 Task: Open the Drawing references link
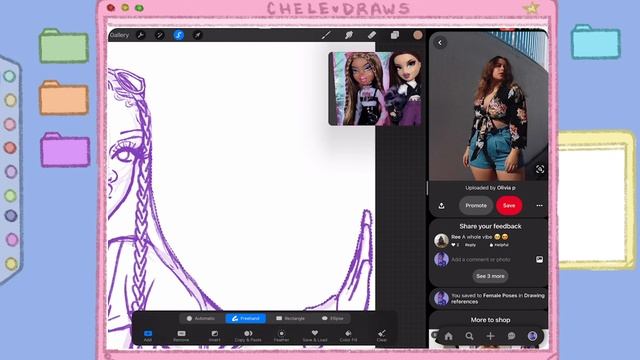(x=498, y=298)
